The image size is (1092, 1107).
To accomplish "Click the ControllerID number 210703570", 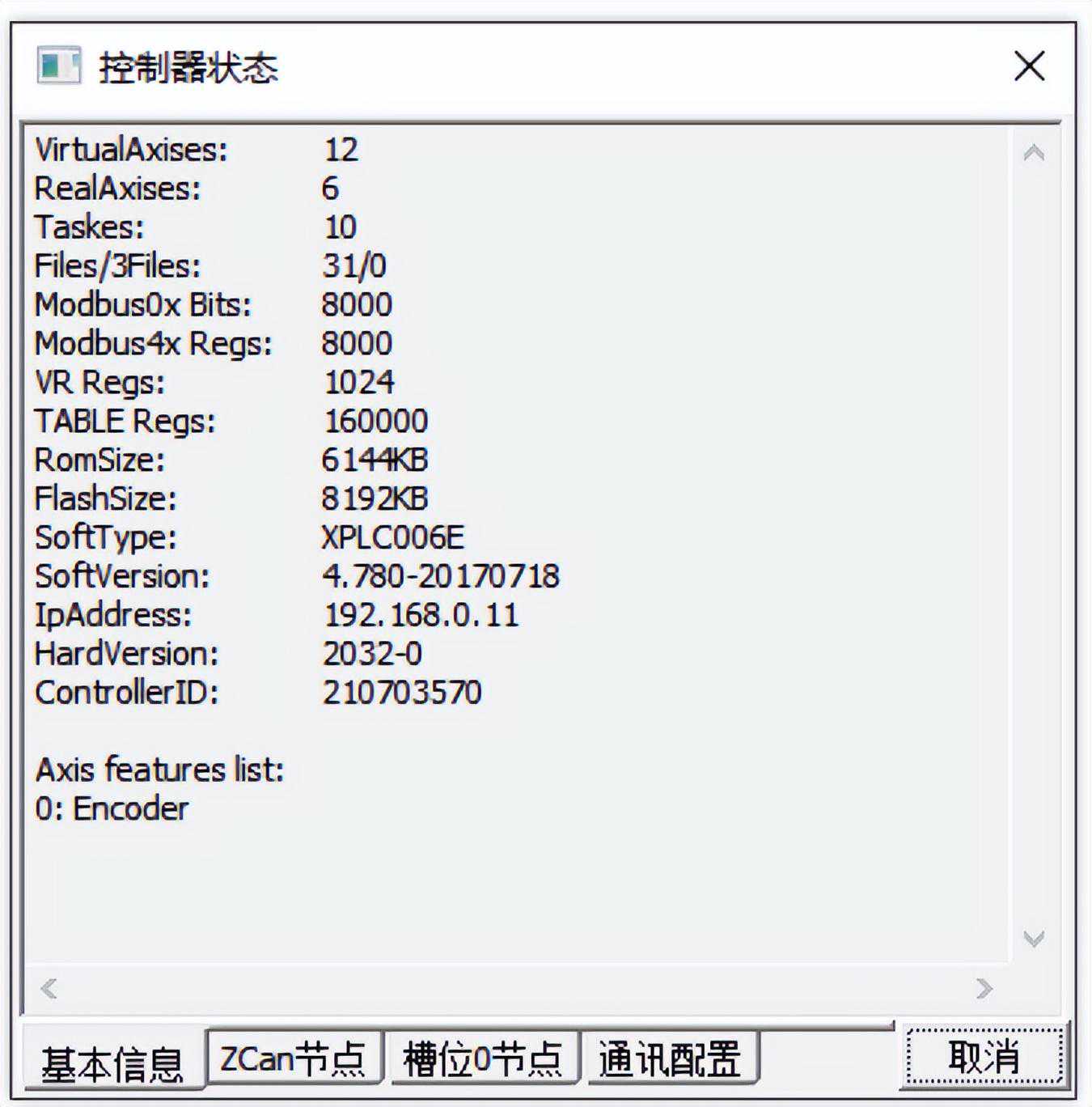I will point(402,693).
